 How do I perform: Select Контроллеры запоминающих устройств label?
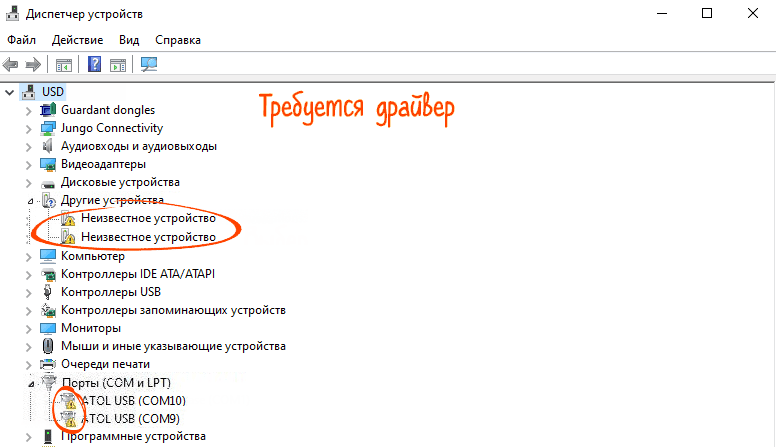pos(173,310)
